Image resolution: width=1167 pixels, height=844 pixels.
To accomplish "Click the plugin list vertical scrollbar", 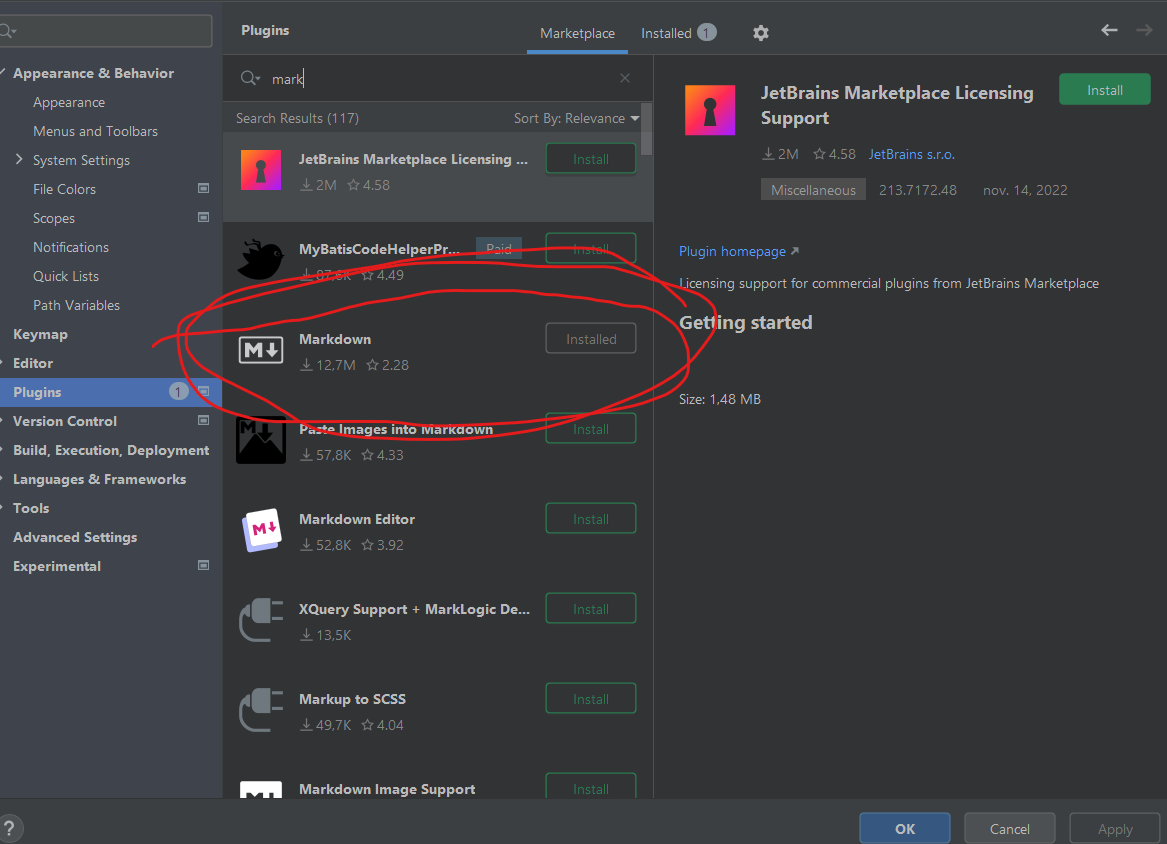I will [647, 130].
